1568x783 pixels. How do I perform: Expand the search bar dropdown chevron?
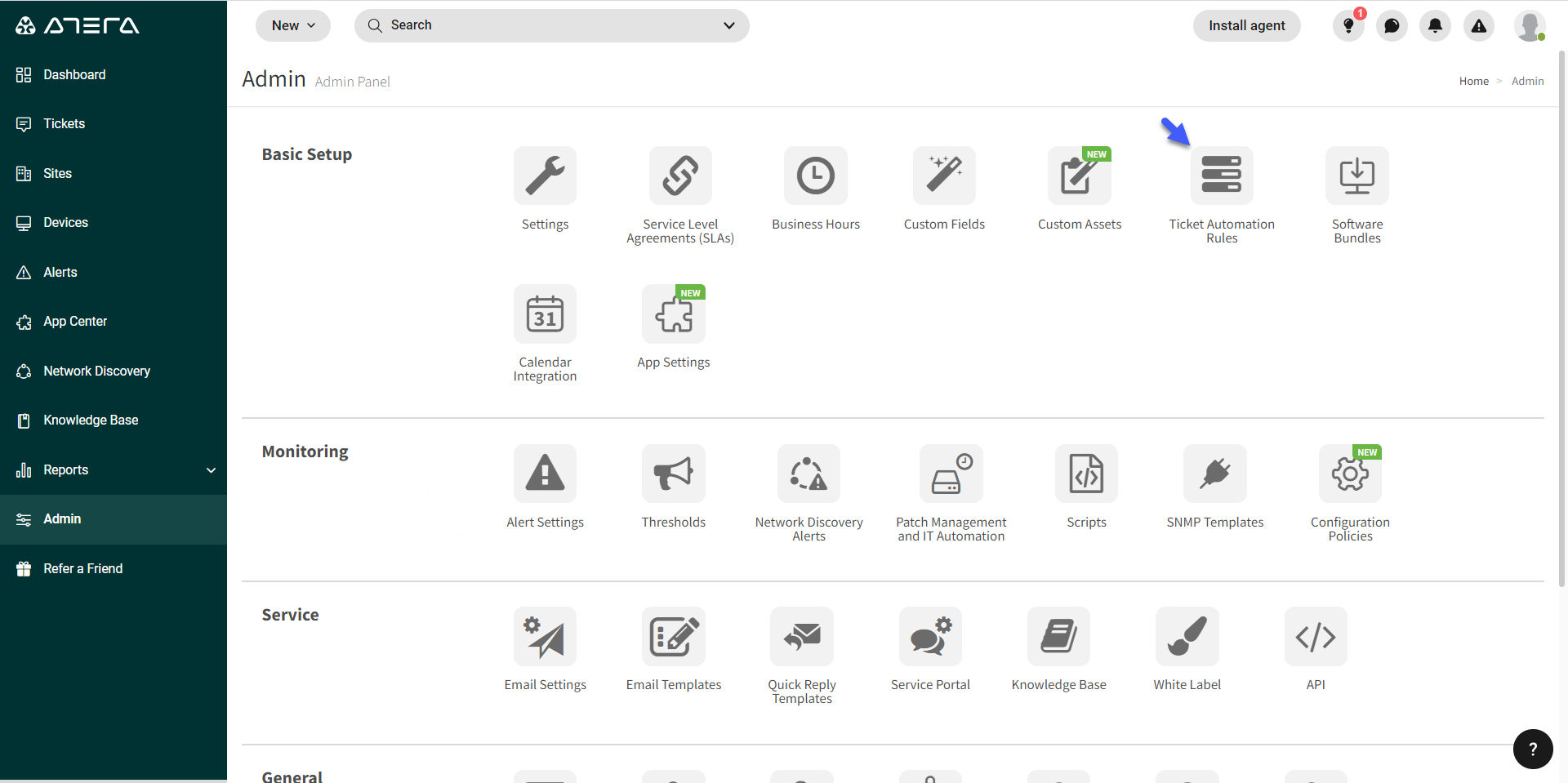pos(728,26)
